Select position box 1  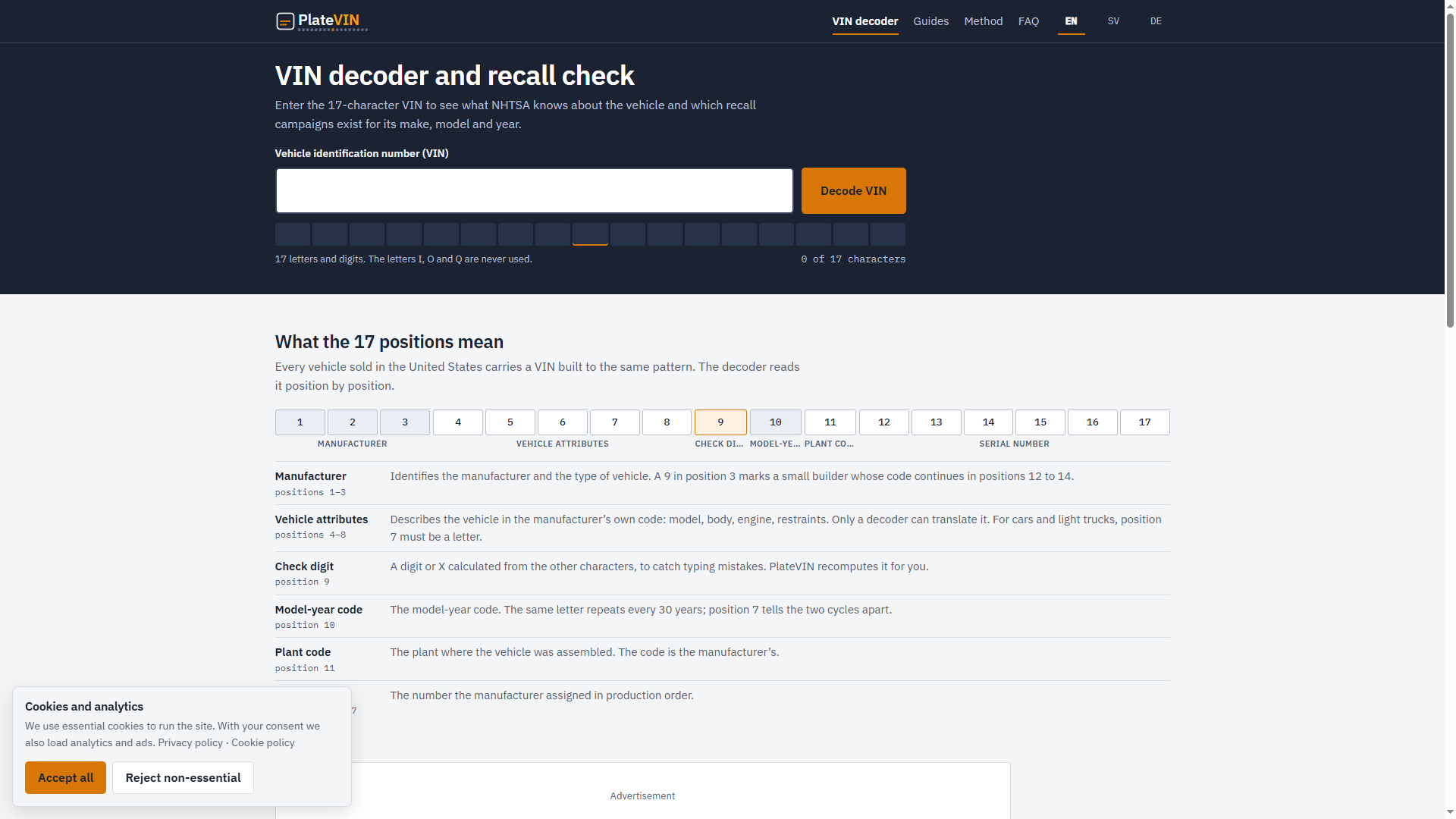click(300, 422)
